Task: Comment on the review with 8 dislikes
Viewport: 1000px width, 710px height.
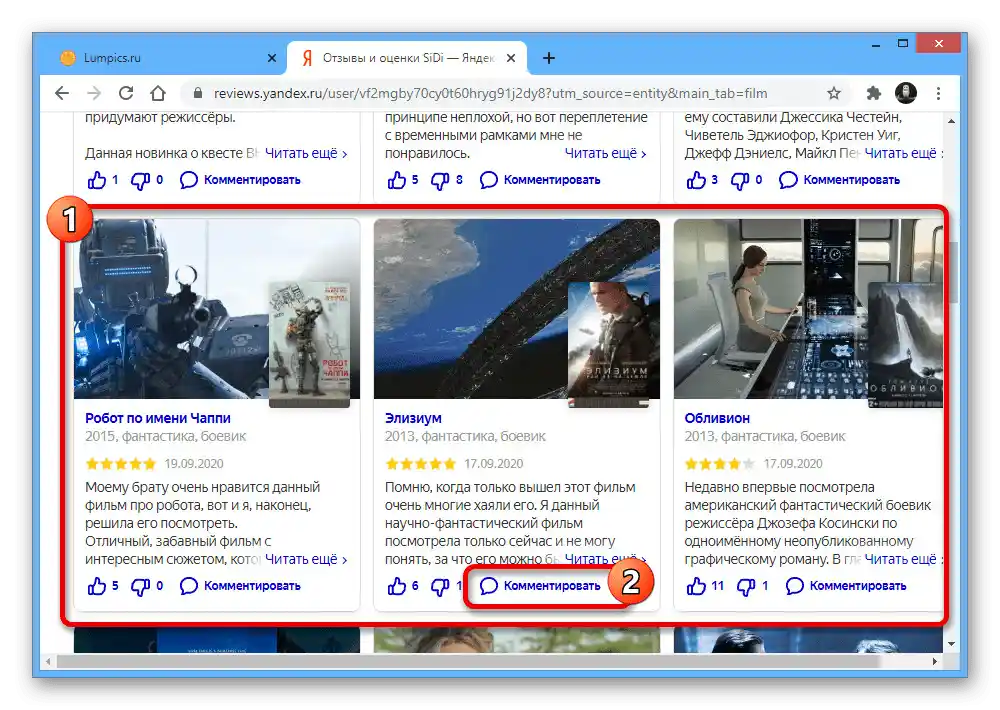Action: (540, 180)
